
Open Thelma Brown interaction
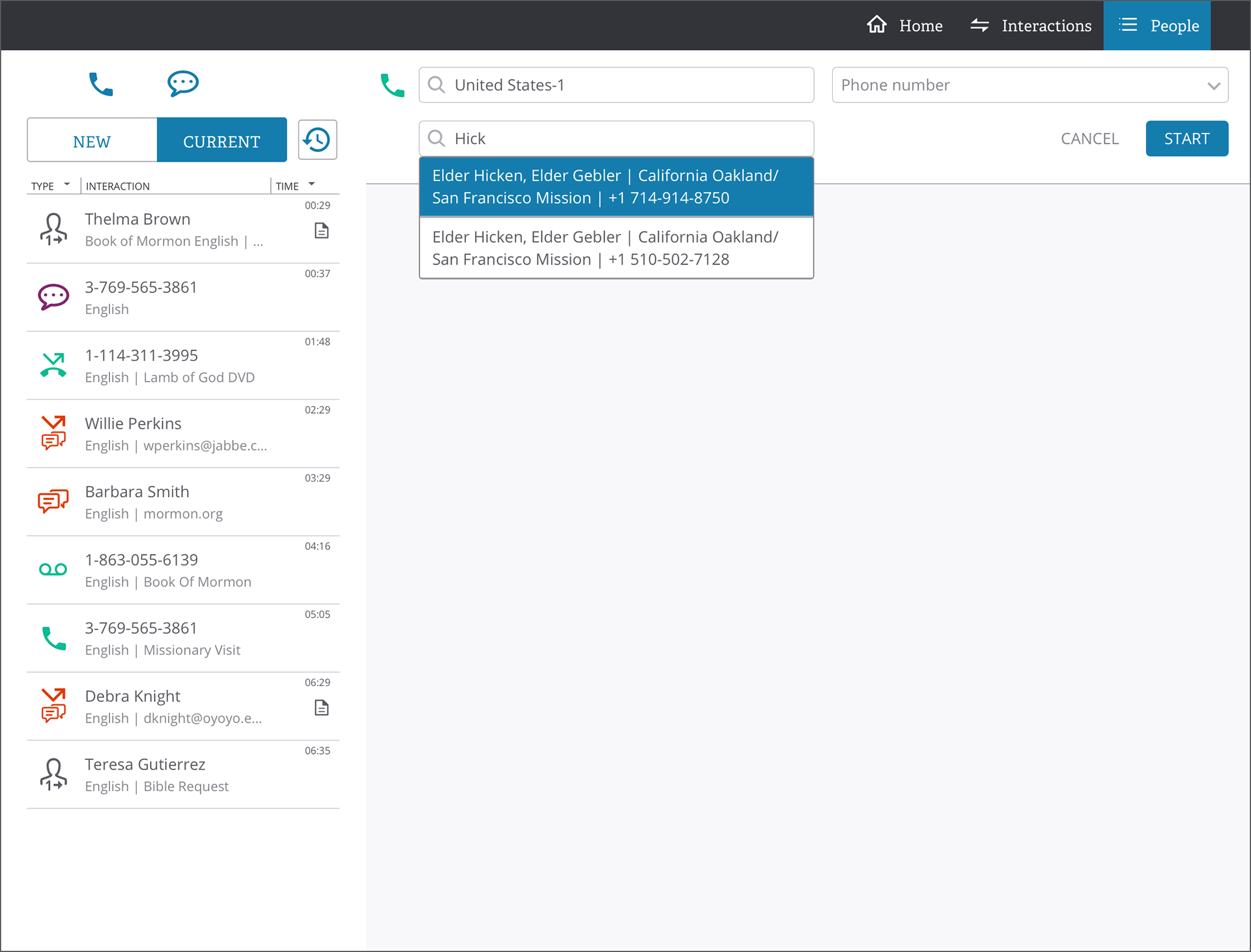(183, 229)
